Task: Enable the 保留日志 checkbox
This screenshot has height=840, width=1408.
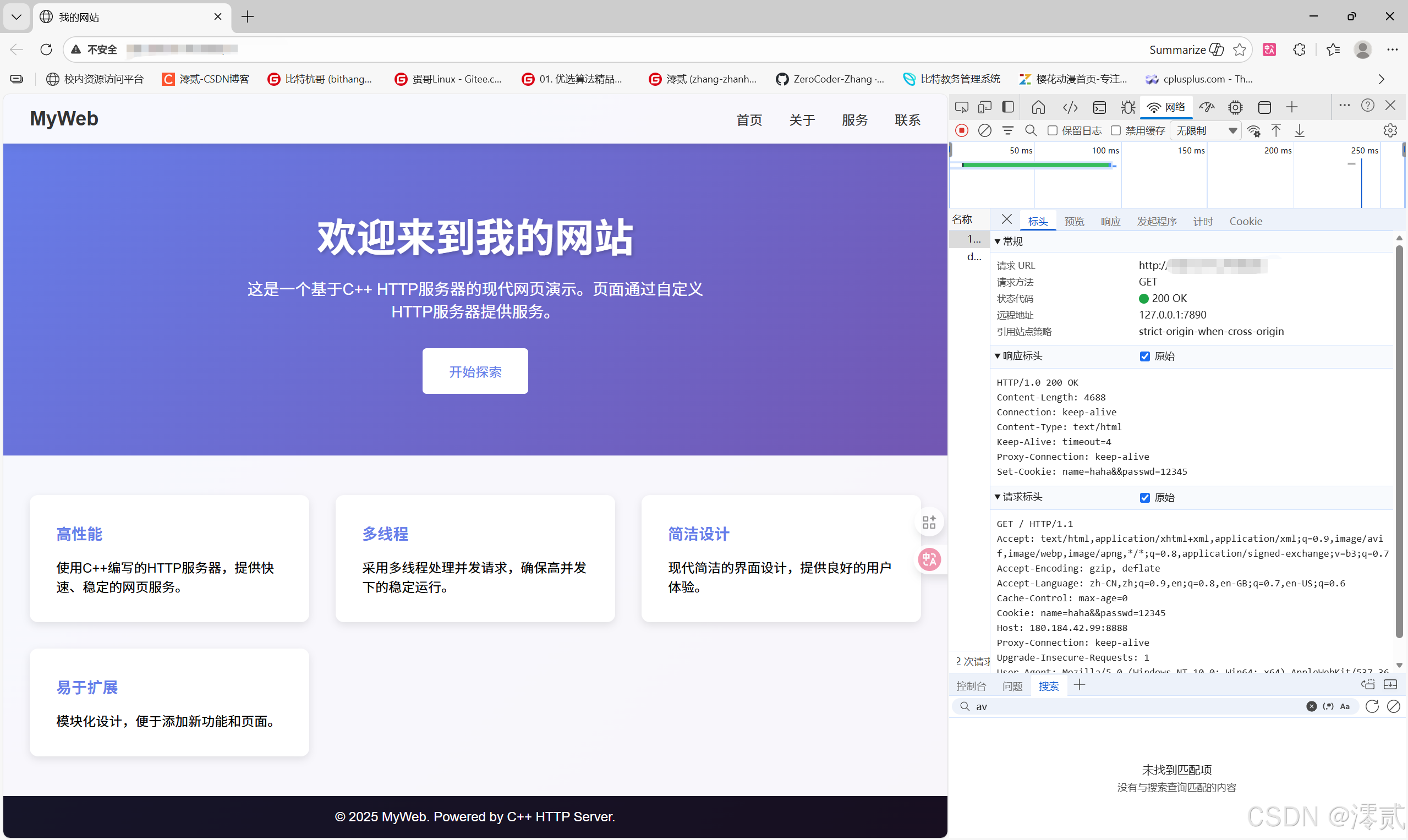Action: pyautogui.click(x=1053, y=131)
